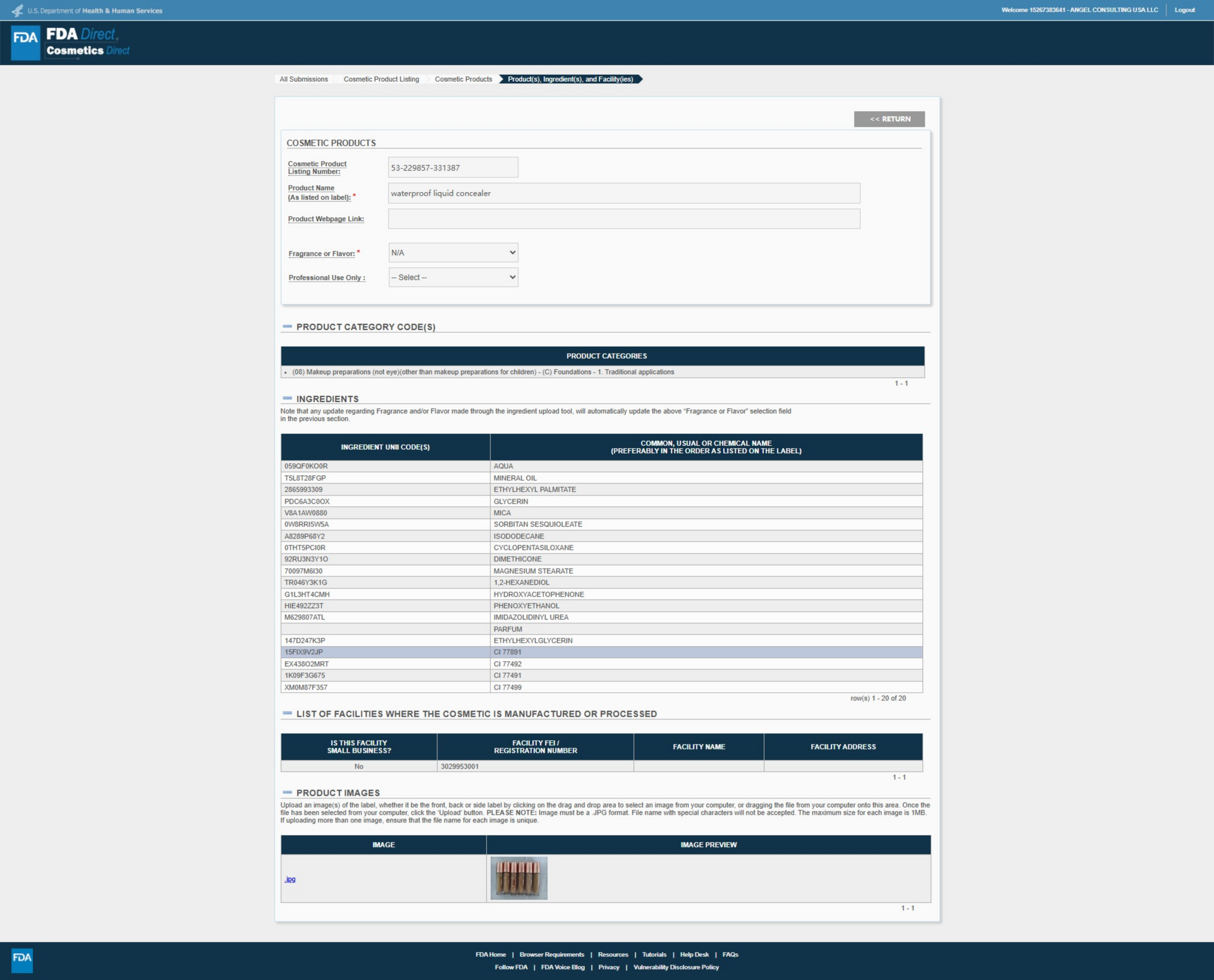Image resolution: width=1214 pixels, height=980 pixels.
Task: Collapse the Ingredients section
Action: (x=287, y=399)
